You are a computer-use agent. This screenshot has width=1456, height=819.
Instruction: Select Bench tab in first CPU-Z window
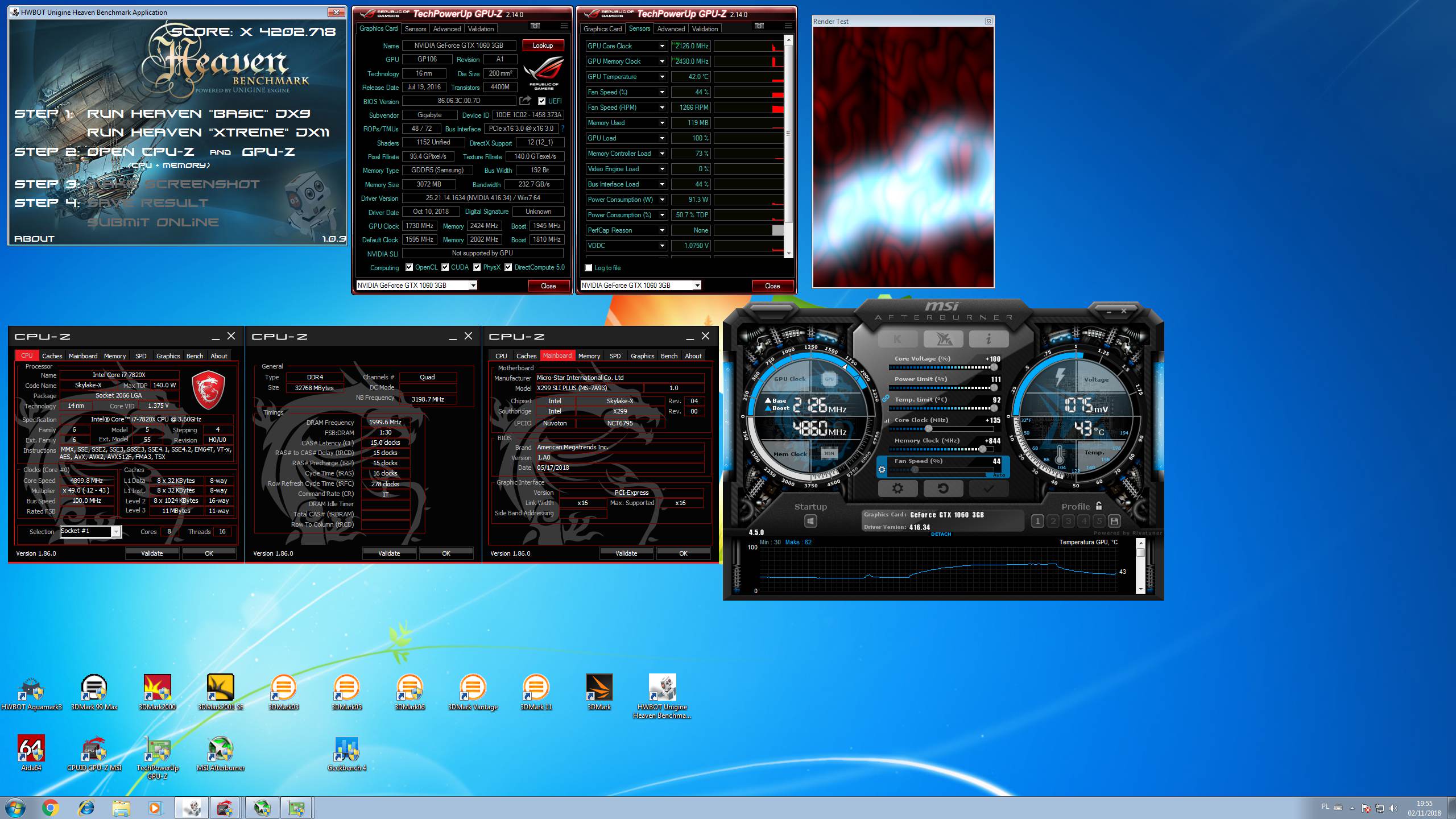pos(195,356)
